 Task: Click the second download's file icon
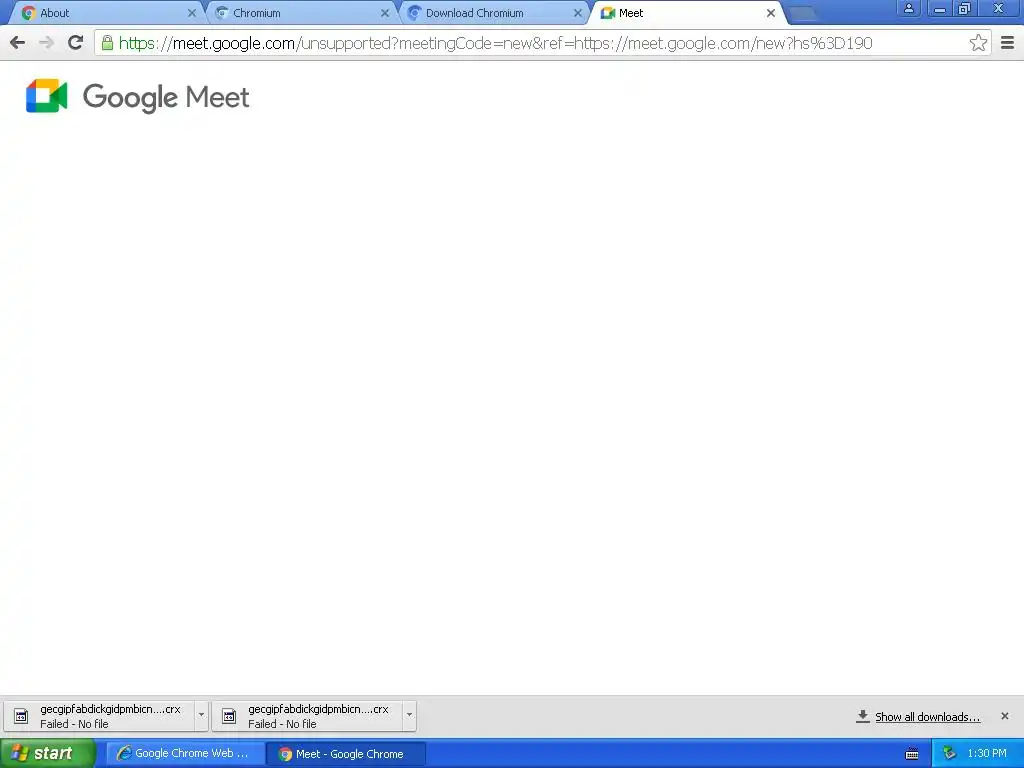229,716
